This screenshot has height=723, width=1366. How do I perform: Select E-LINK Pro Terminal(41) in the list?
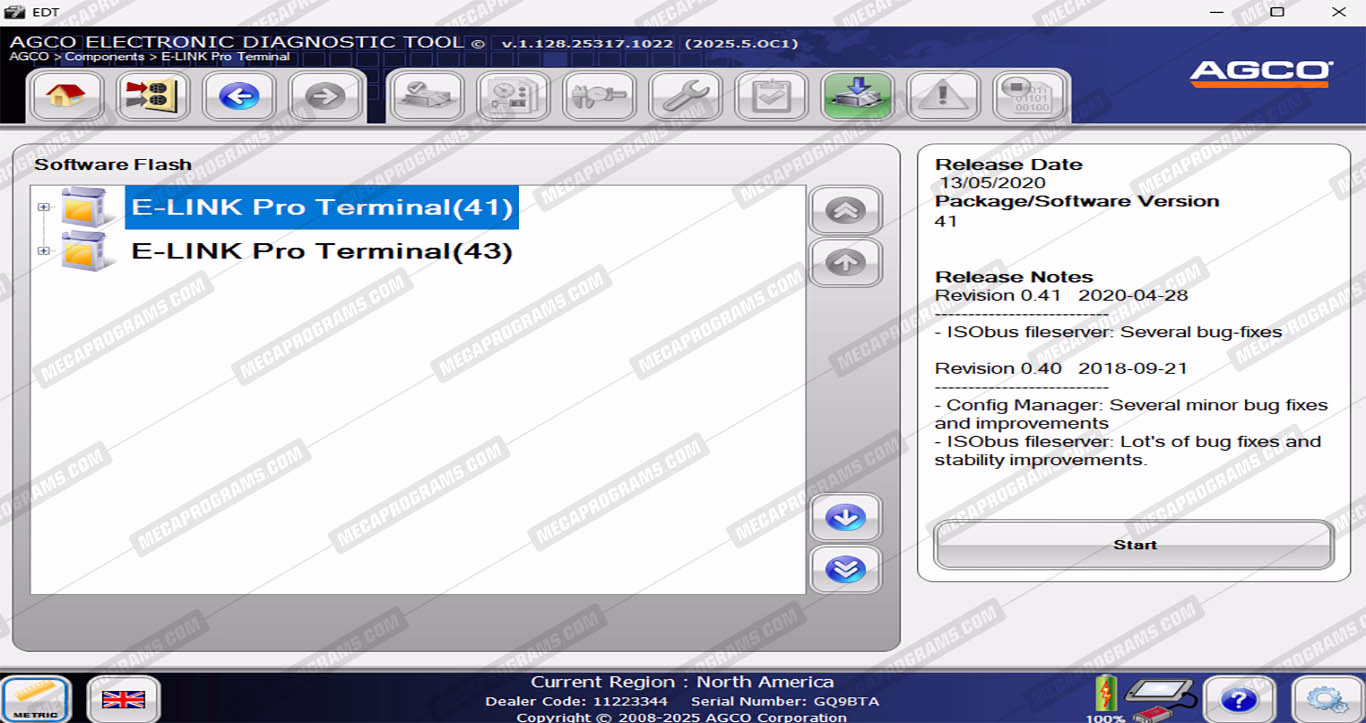[321, 208]
